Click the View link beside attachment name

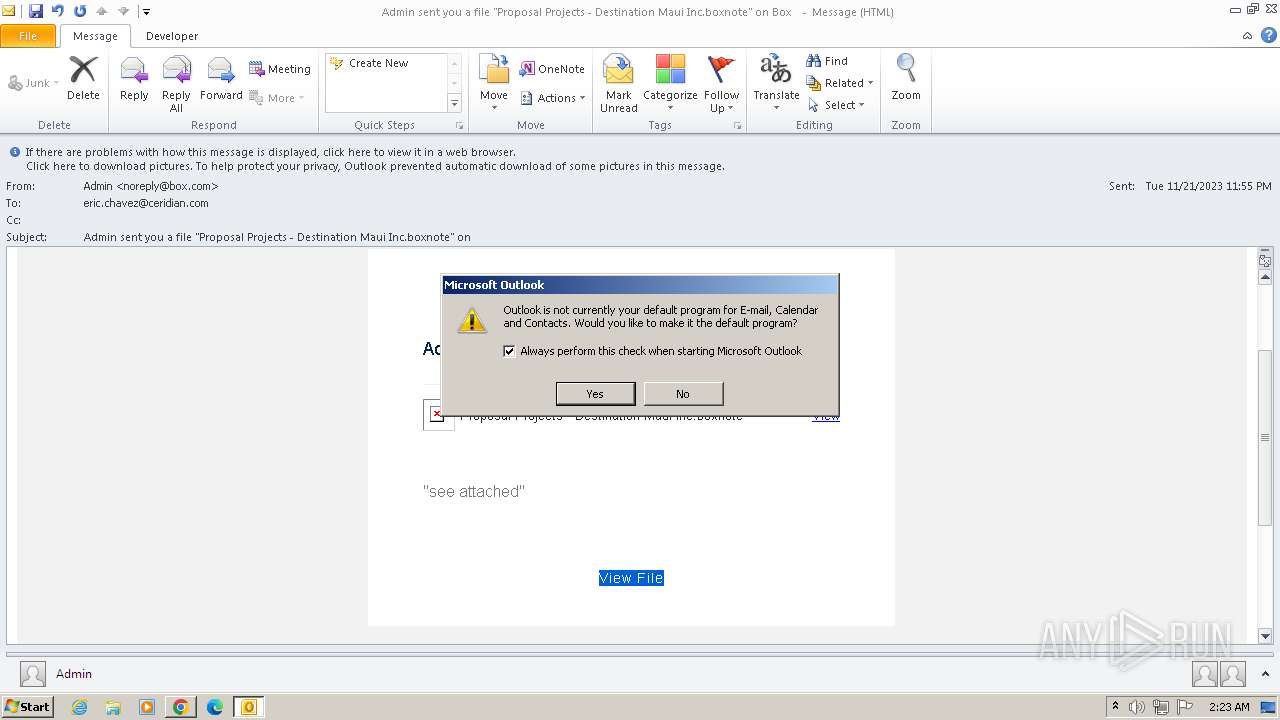[x=826, y=418]
